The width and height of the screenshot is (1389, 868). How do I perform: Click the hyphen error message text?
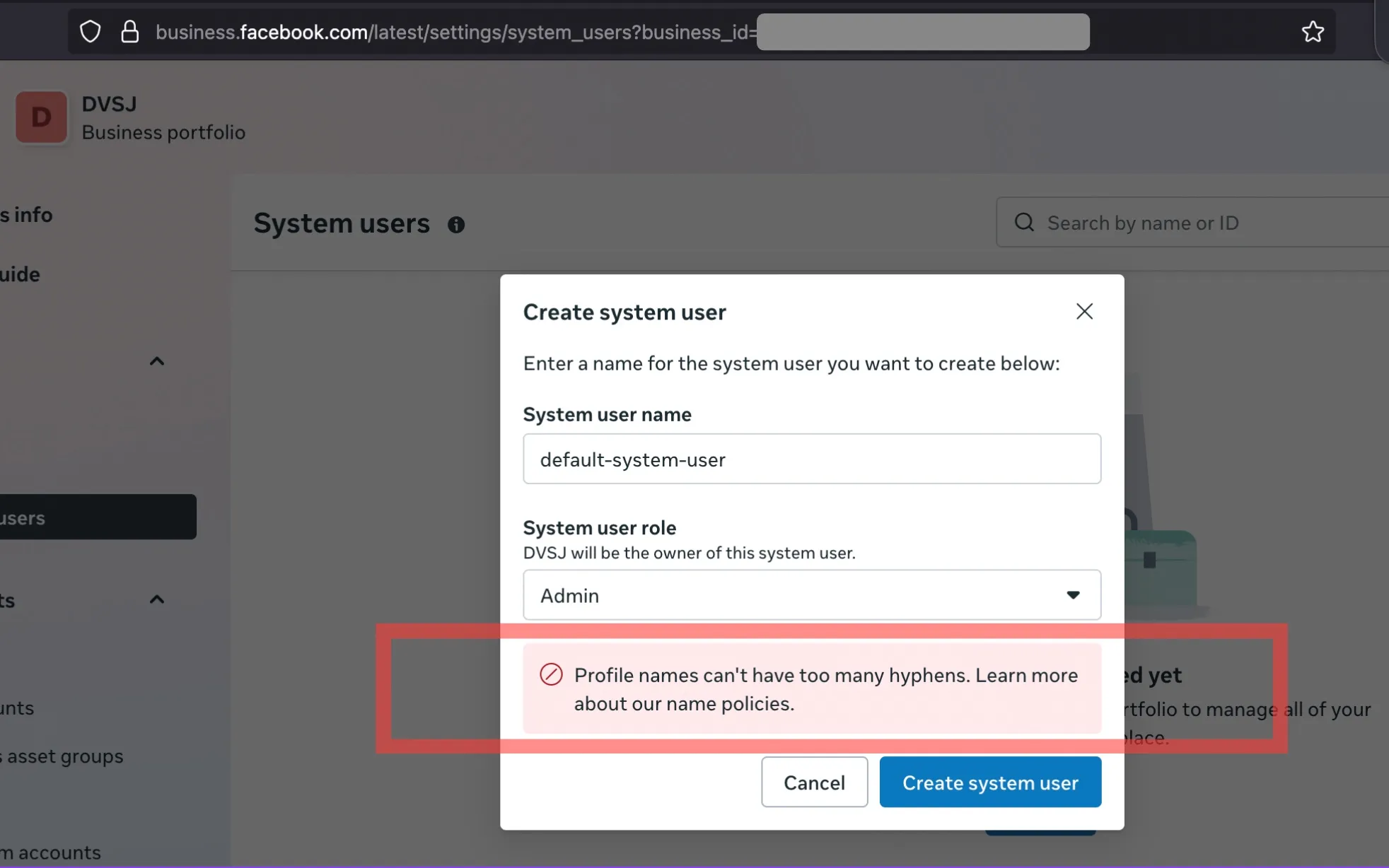click(x=826, y=689)
